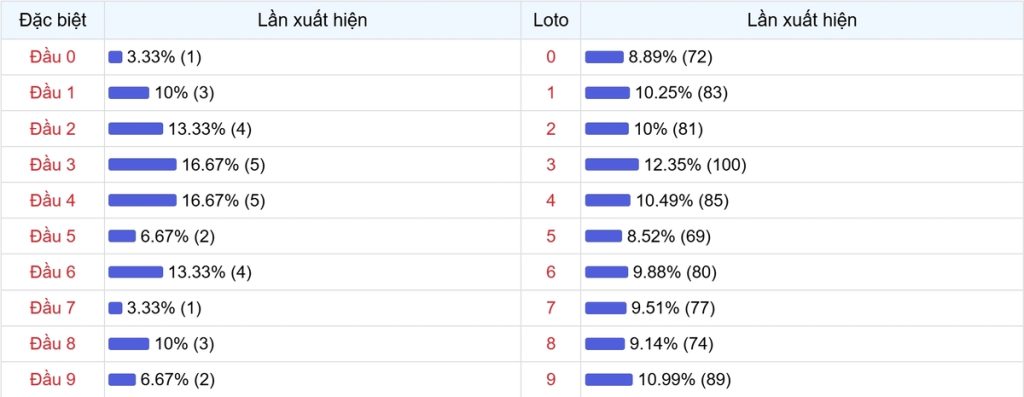Click the Loto number 5 label

(551, 236)
